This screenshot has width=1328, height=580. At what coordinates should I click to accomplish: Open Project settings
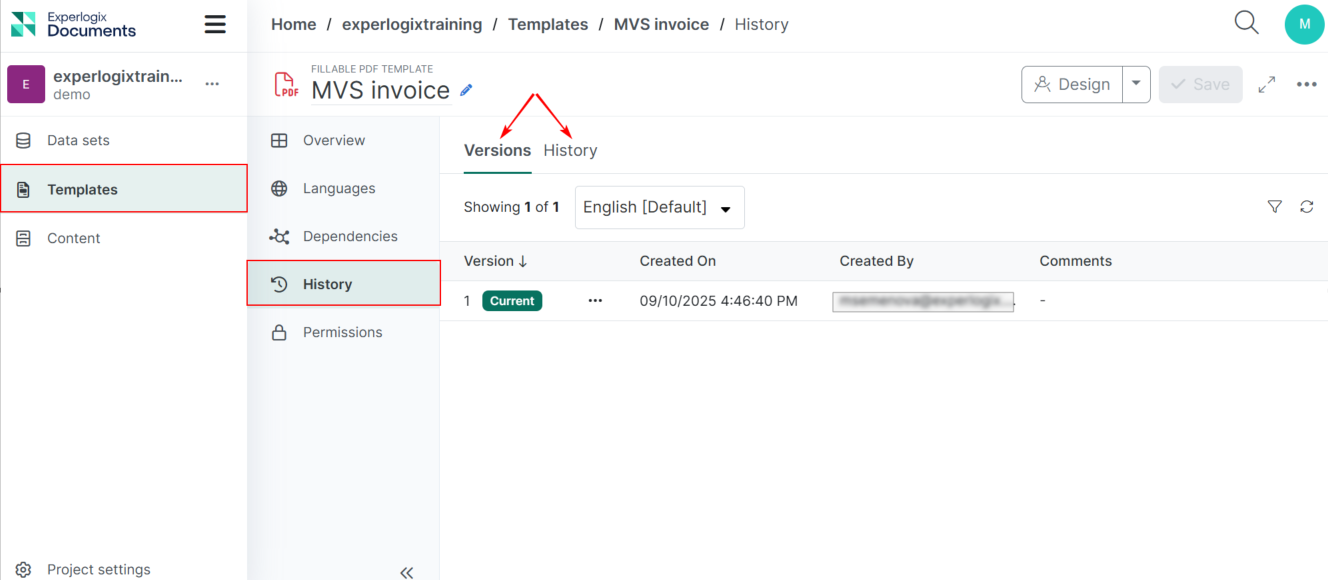(98, 569)
